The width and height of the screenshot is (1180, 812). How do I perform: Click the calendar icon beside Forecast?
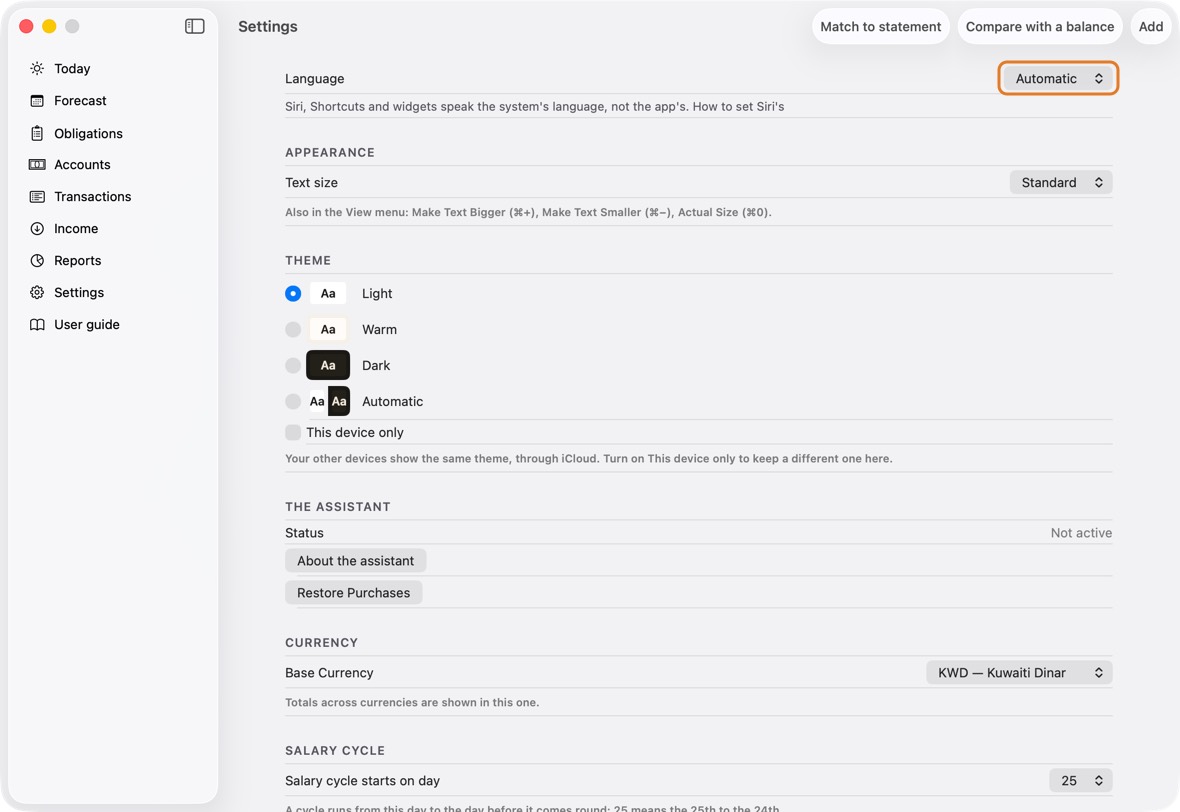point(37,101)
